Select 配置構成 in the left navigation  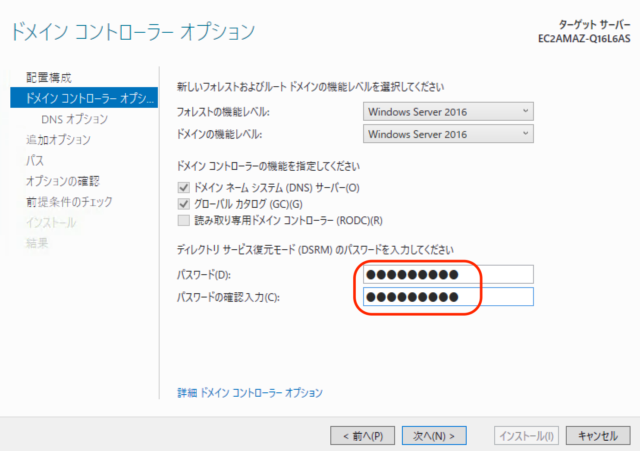pyautogui.click(x=48, y=77)
